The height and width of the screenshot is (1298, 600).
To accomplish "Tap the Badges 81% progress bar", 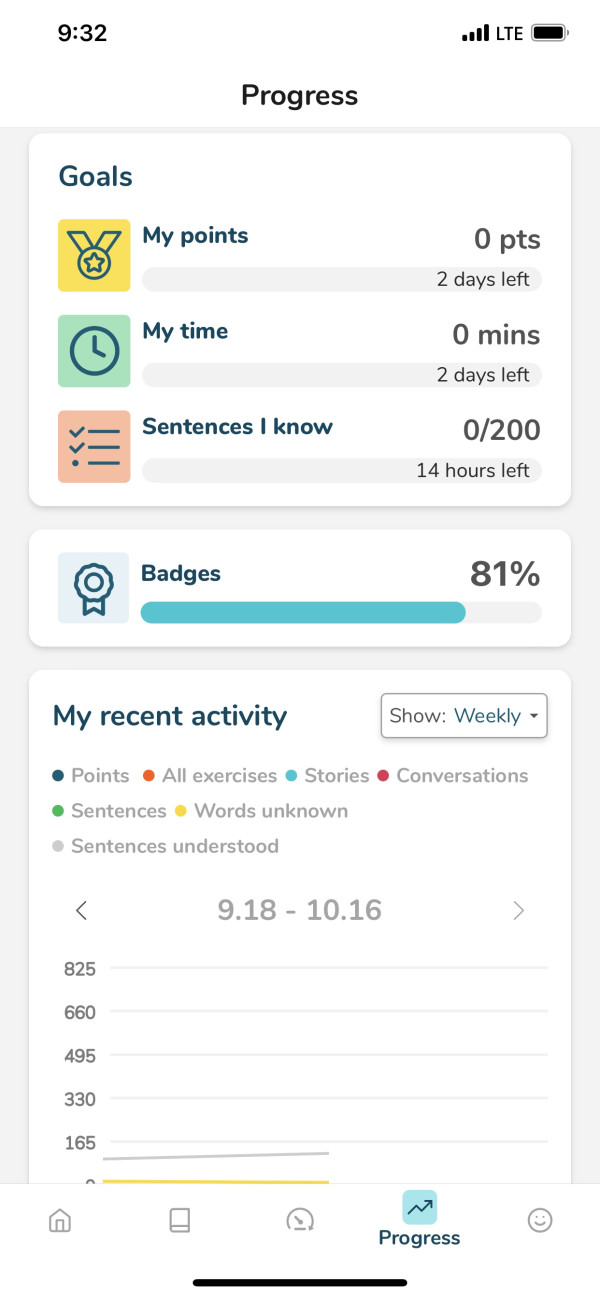I will tap(341, 612).
